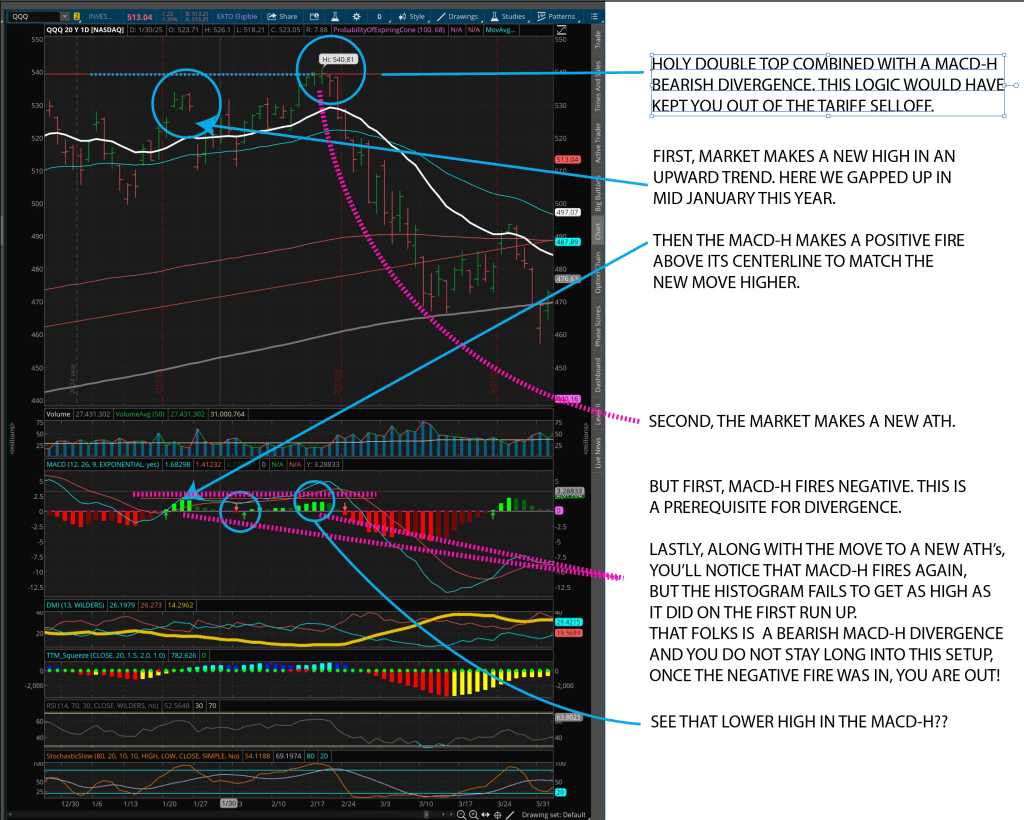Viewport: 1024px width, 820px height.
Task: Click the QQQ symbol input field
Action: pos(35,17)
